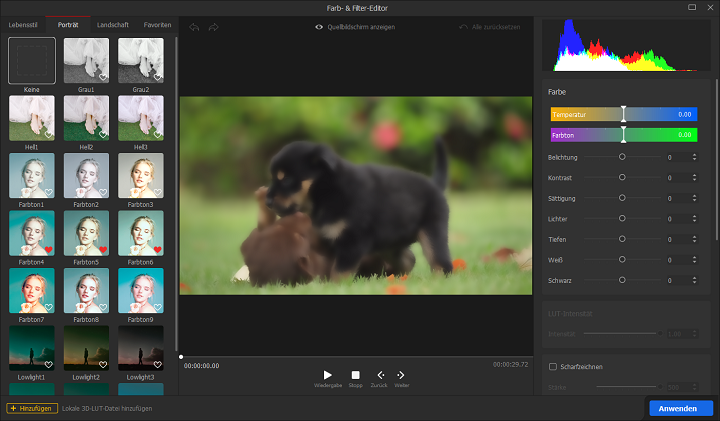Favorite the Farbton9 filter heart
Image resolution: width=720 pixels, height=421 pixels.
click(x=158, y=307)
